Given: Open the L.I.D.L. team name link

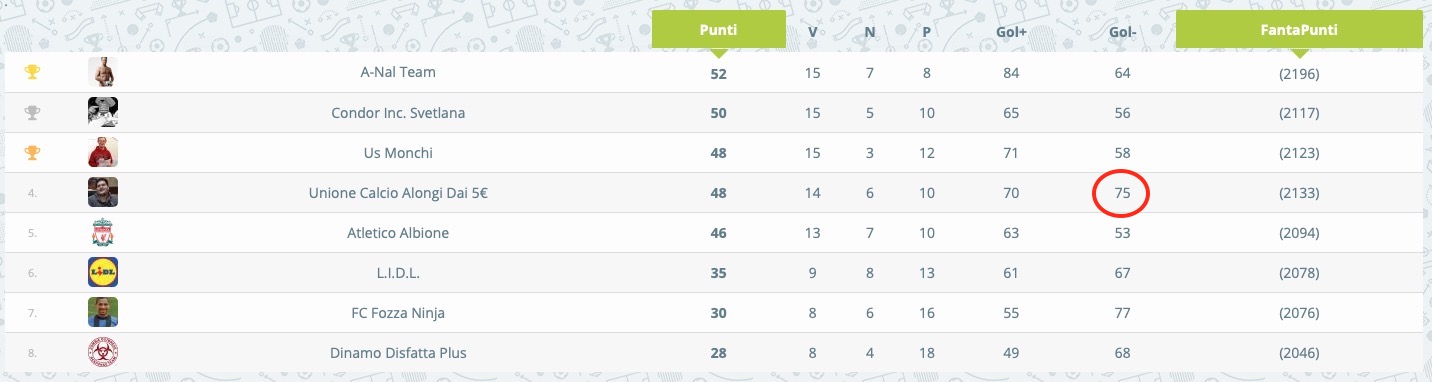Looking at the screenshot, I should 398,273.
